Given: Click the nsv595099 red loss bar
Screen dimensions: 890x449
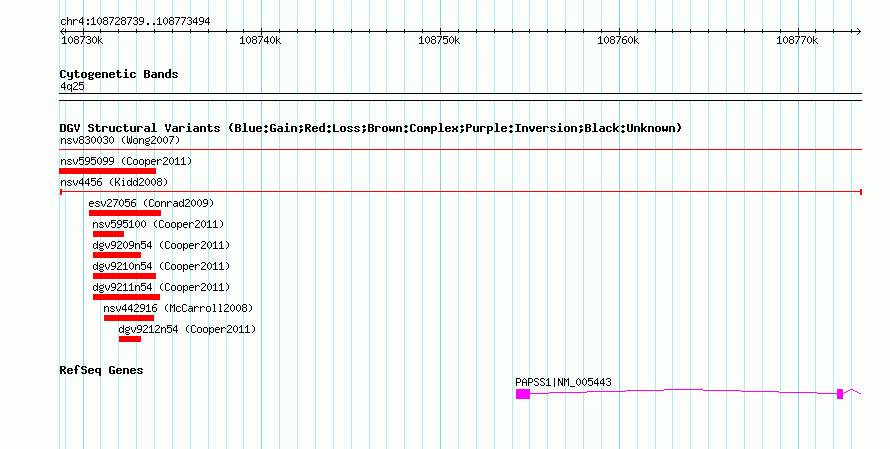Looking at the screenshot, I should pos(108,171).
